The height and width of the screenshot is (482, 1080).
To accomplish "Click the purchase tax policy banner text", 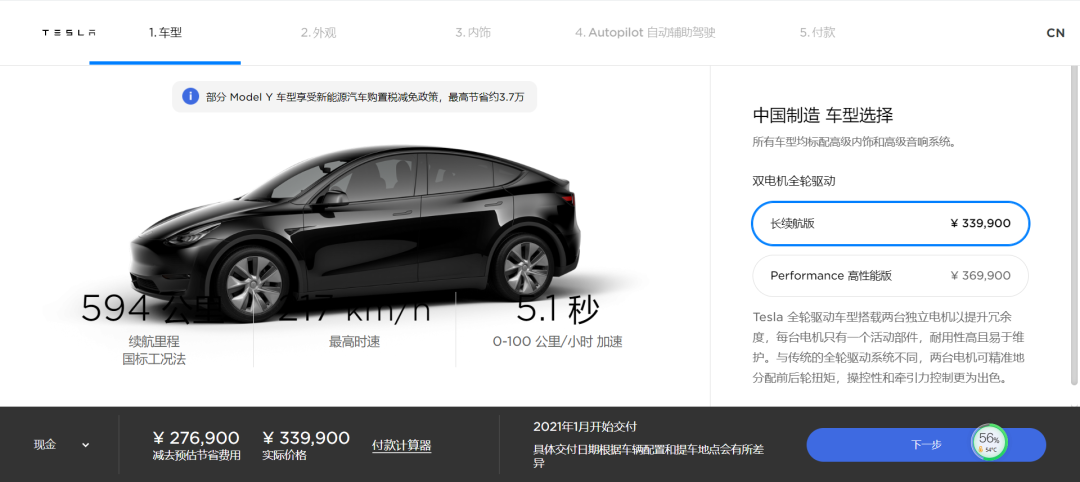I will [365, 97].
